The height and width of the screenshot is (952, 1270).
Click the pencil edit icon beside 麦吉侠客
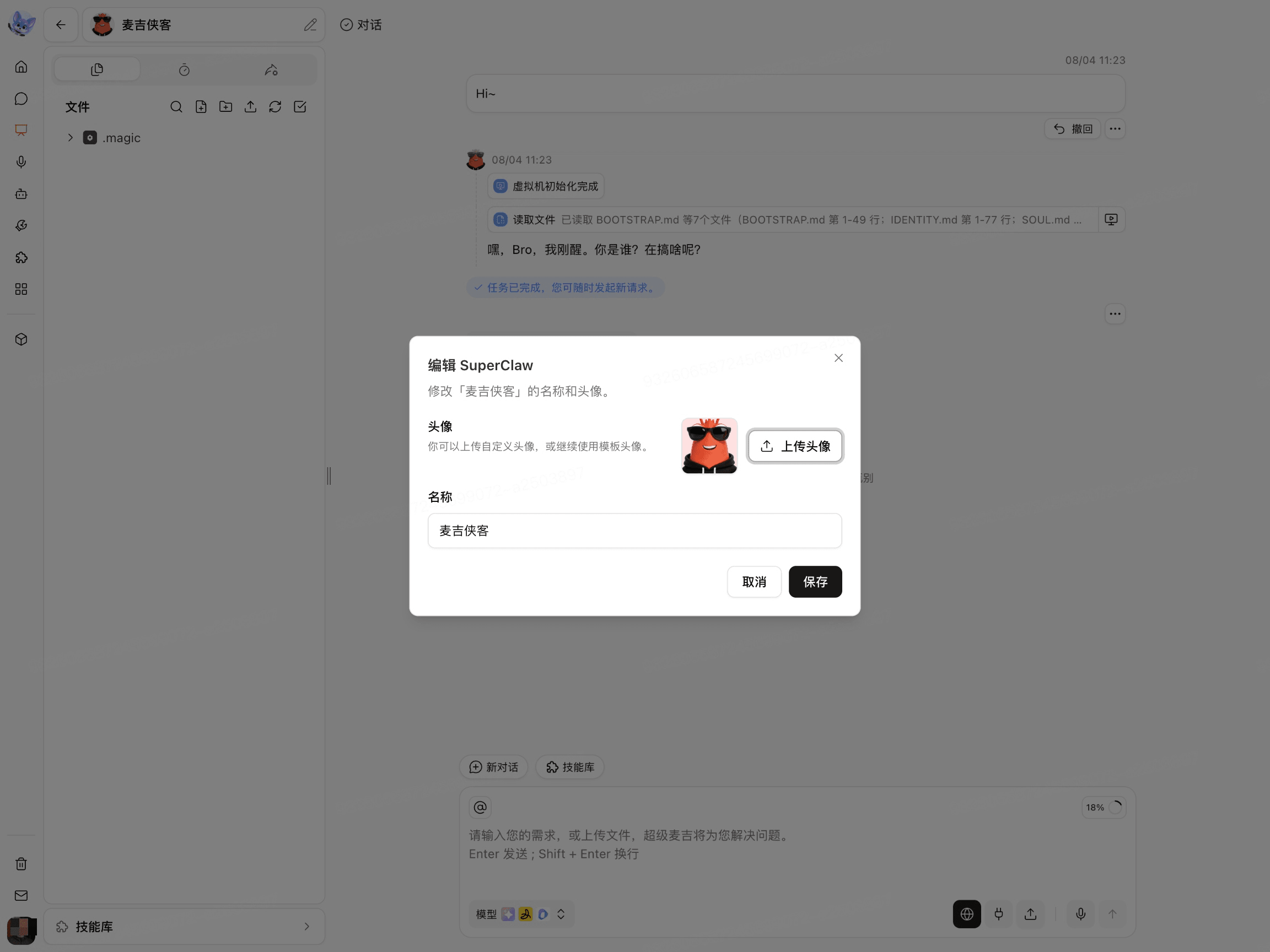[x=311, y=25]
